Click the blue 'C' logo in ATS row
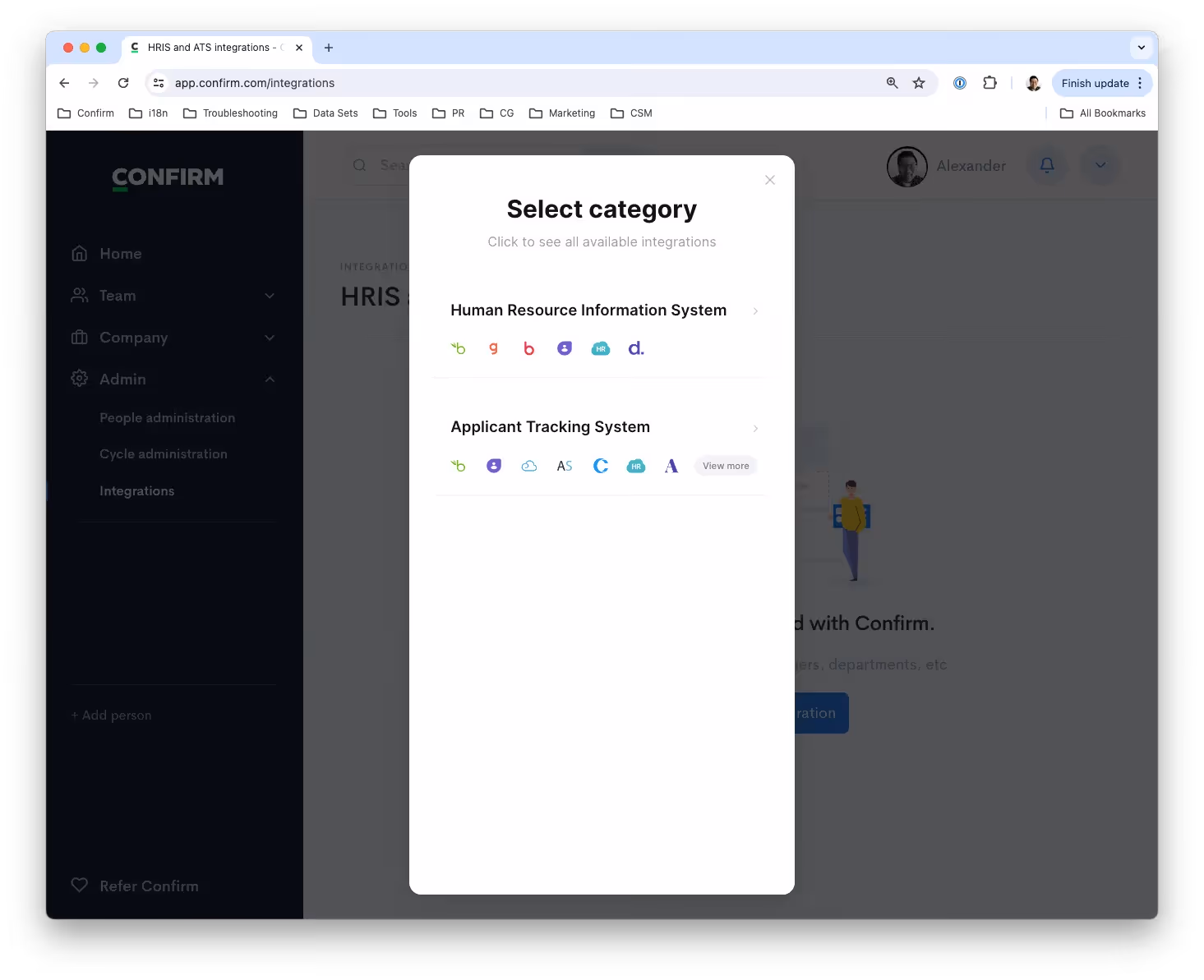 [601, 466]
